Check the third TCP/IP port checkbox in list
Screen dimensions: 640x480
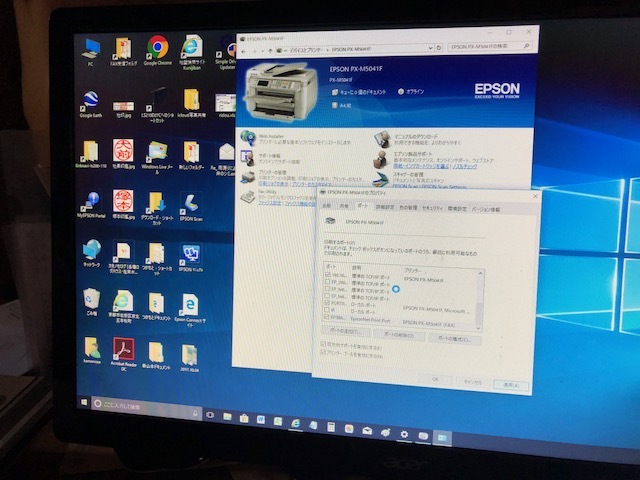pos(327,289)
